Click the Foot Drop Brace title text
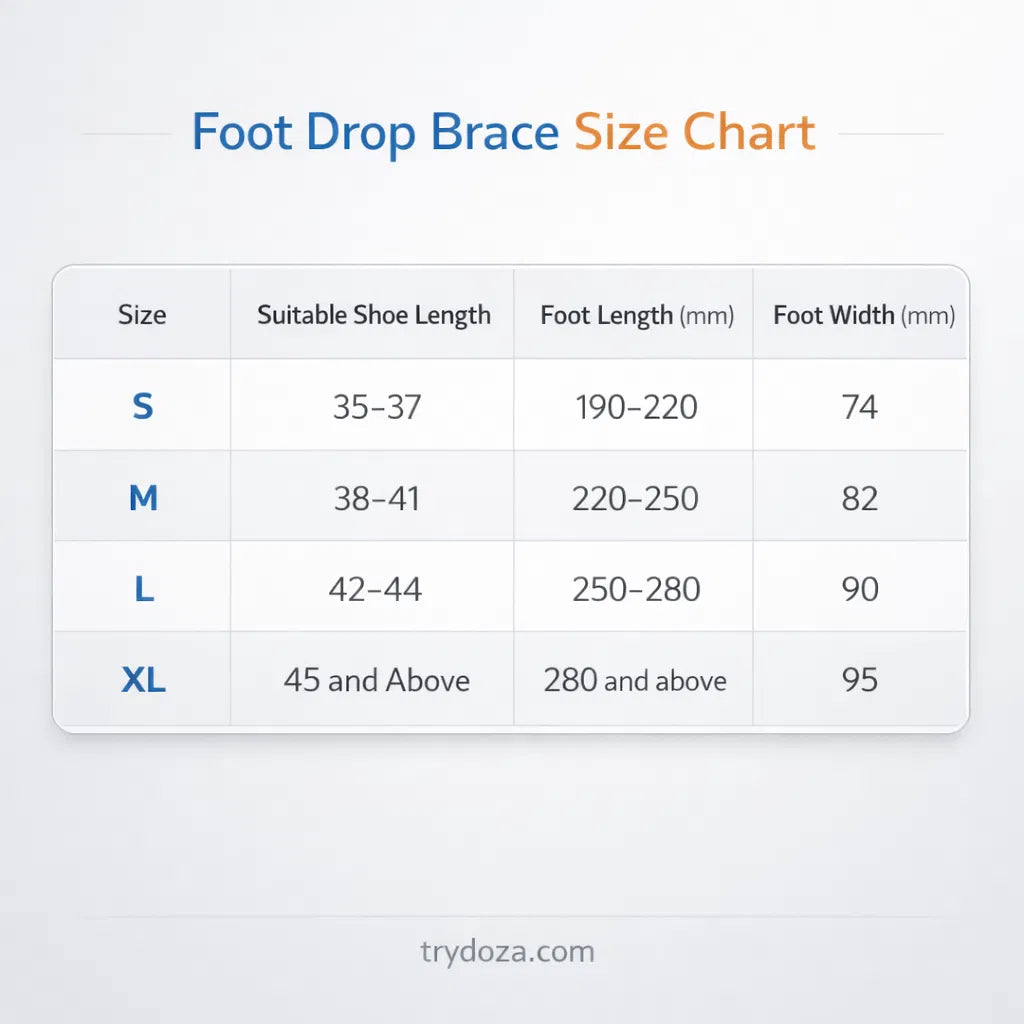The height and width of the screenshot is (1024, 1024). tap(375, 133)
